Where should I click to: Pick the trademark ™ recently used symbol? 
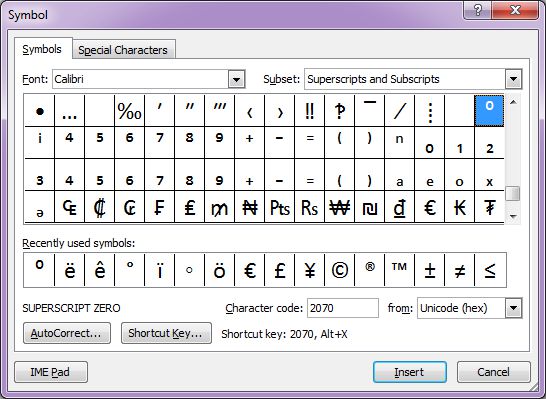point(399,270)
